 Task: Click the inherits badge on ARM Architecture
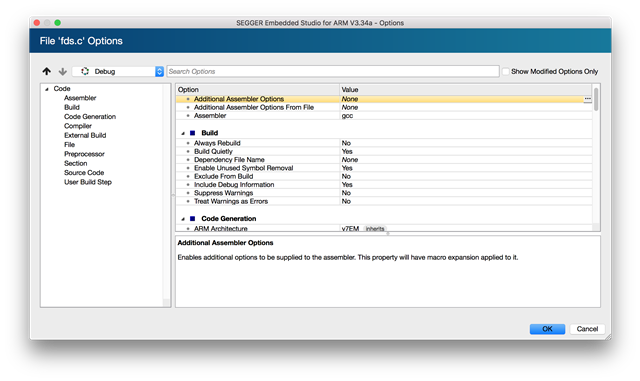[375, 229]
